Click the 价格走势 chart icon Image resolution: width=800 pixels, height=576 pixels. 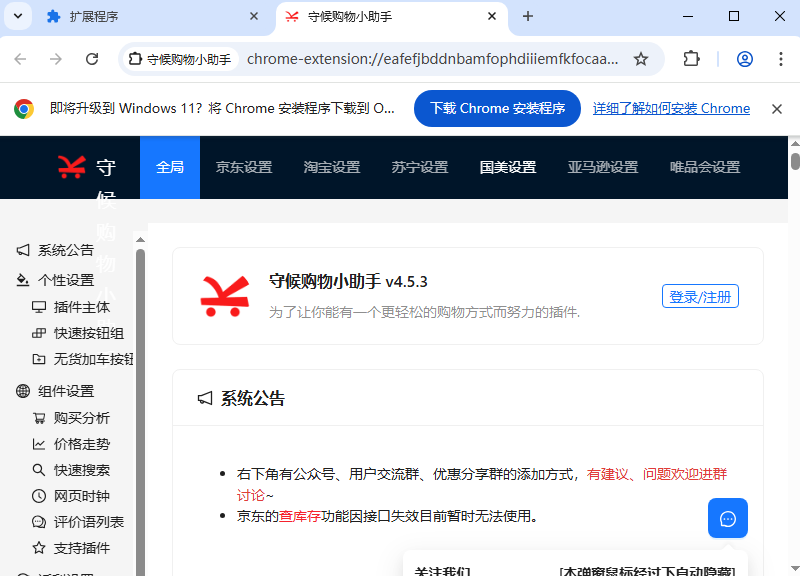(39, 444)
